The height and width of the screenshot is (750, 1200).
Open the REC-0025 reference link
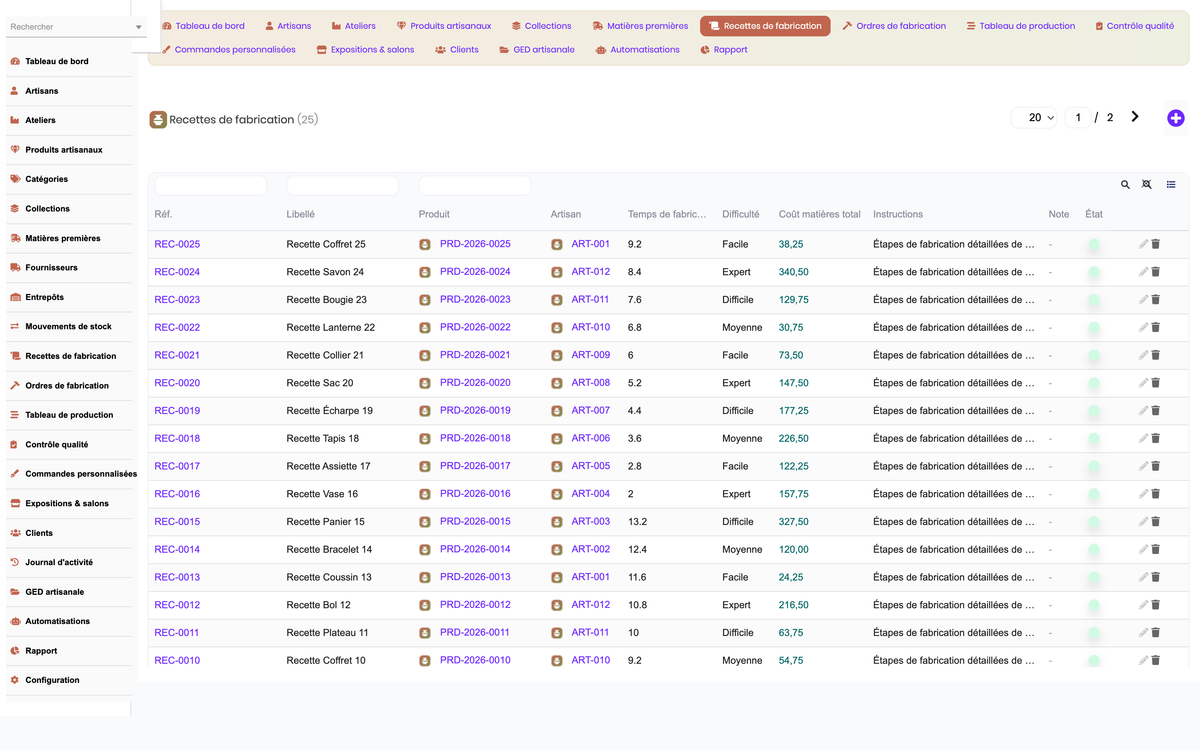point(177,244)
